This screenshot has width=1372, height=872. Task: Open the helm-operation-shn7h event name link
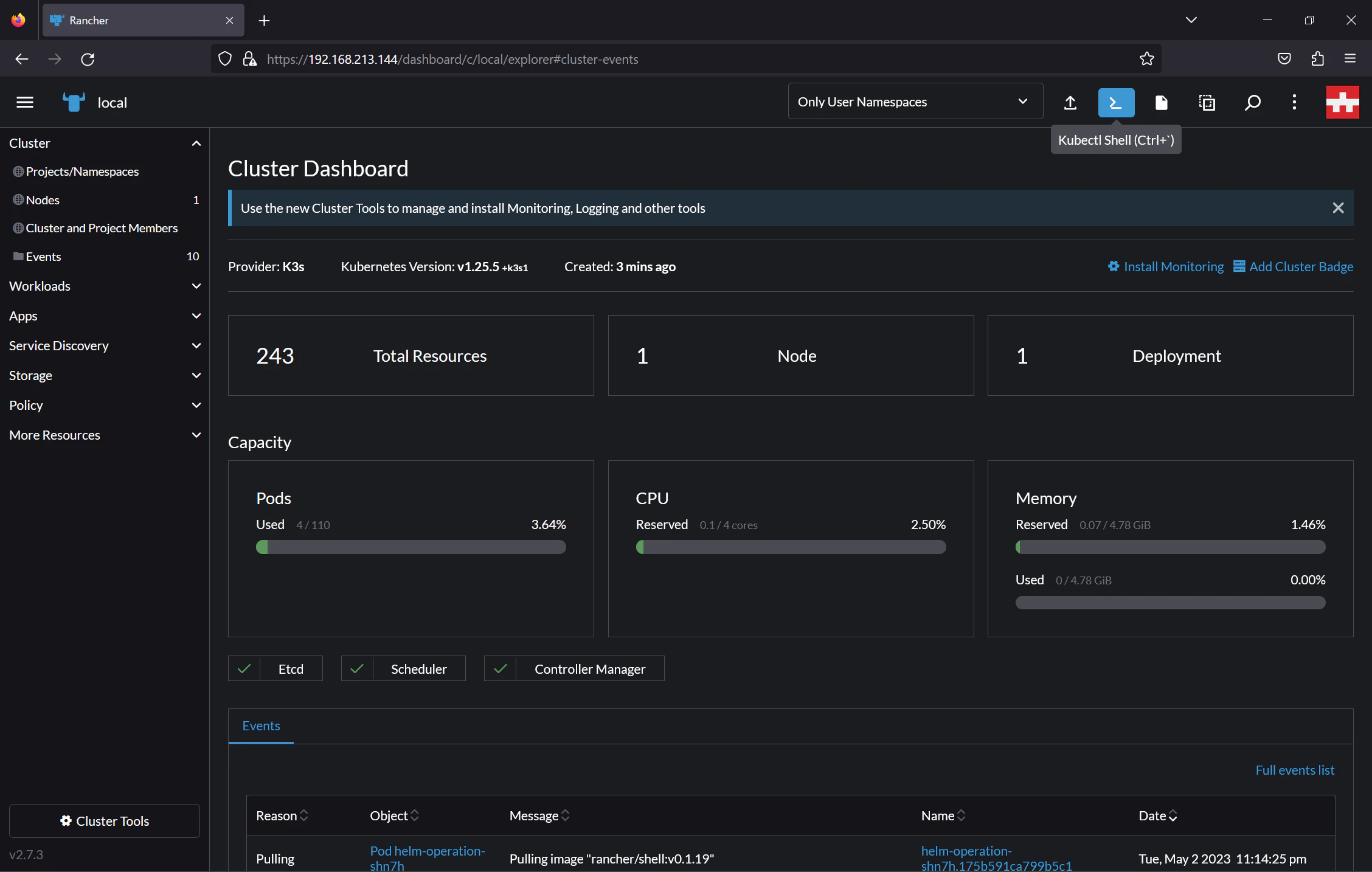(x=996, y=858)
